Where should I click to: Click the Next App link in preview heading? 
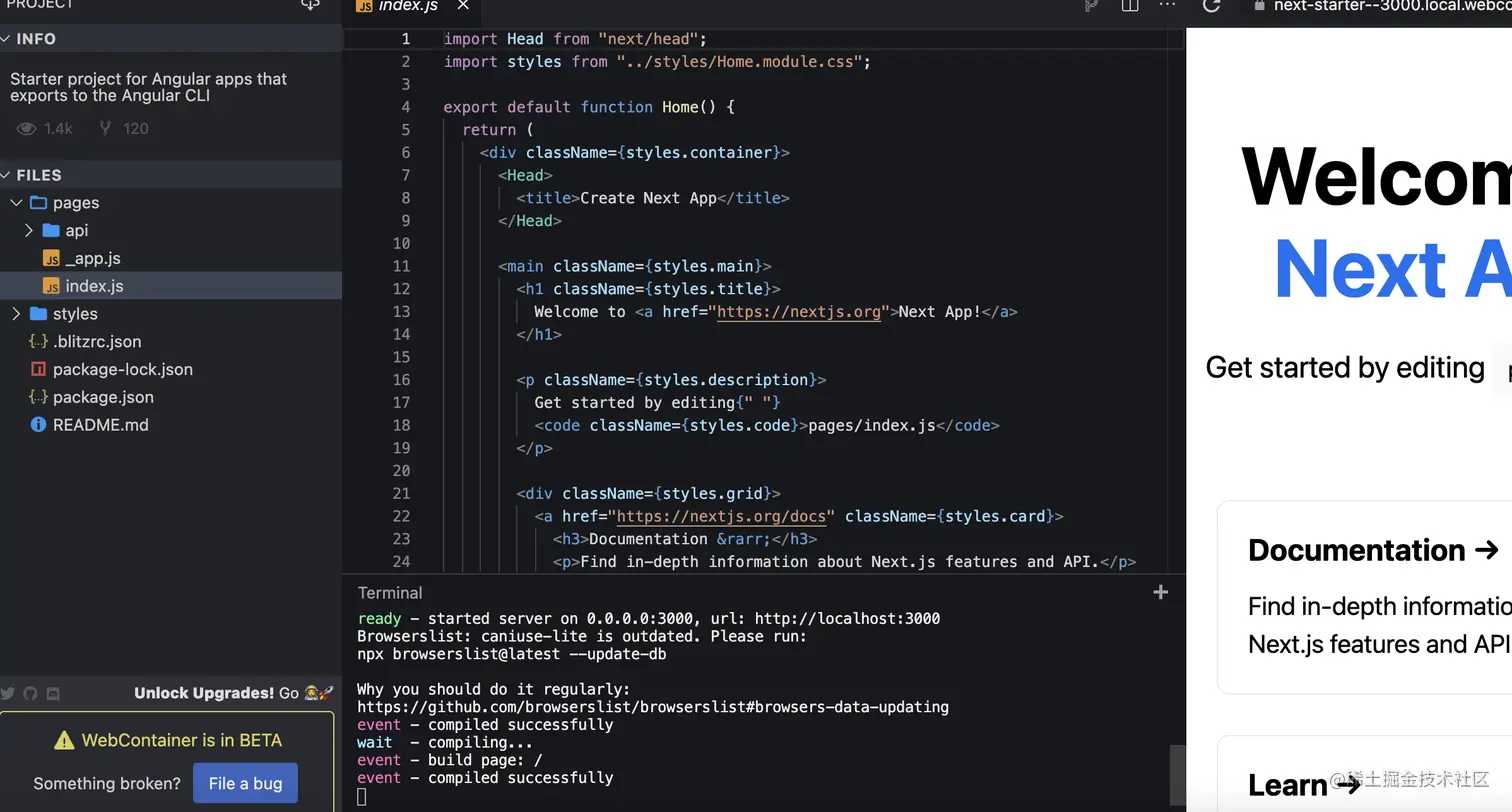pos(1392,270)
